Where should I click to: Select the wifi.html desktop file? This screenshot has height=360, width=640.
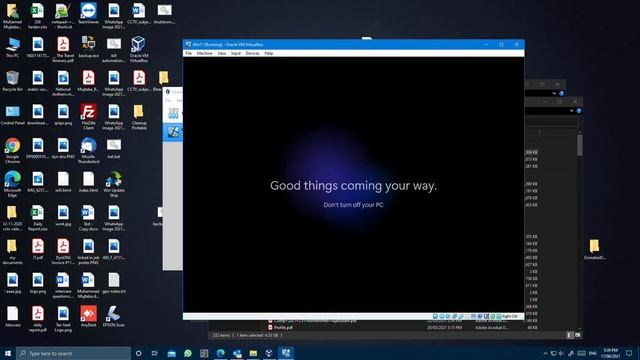[x=63, y=182]
